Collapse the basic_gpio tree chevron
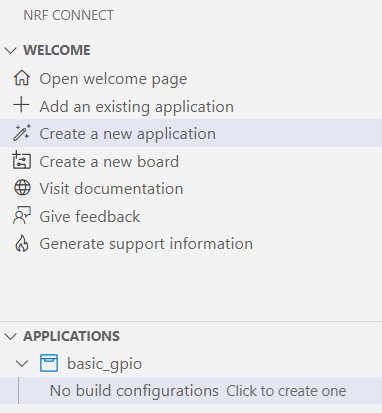Image resolution: width=382 pixels, height=413 pixels. (x=22, y=363)
